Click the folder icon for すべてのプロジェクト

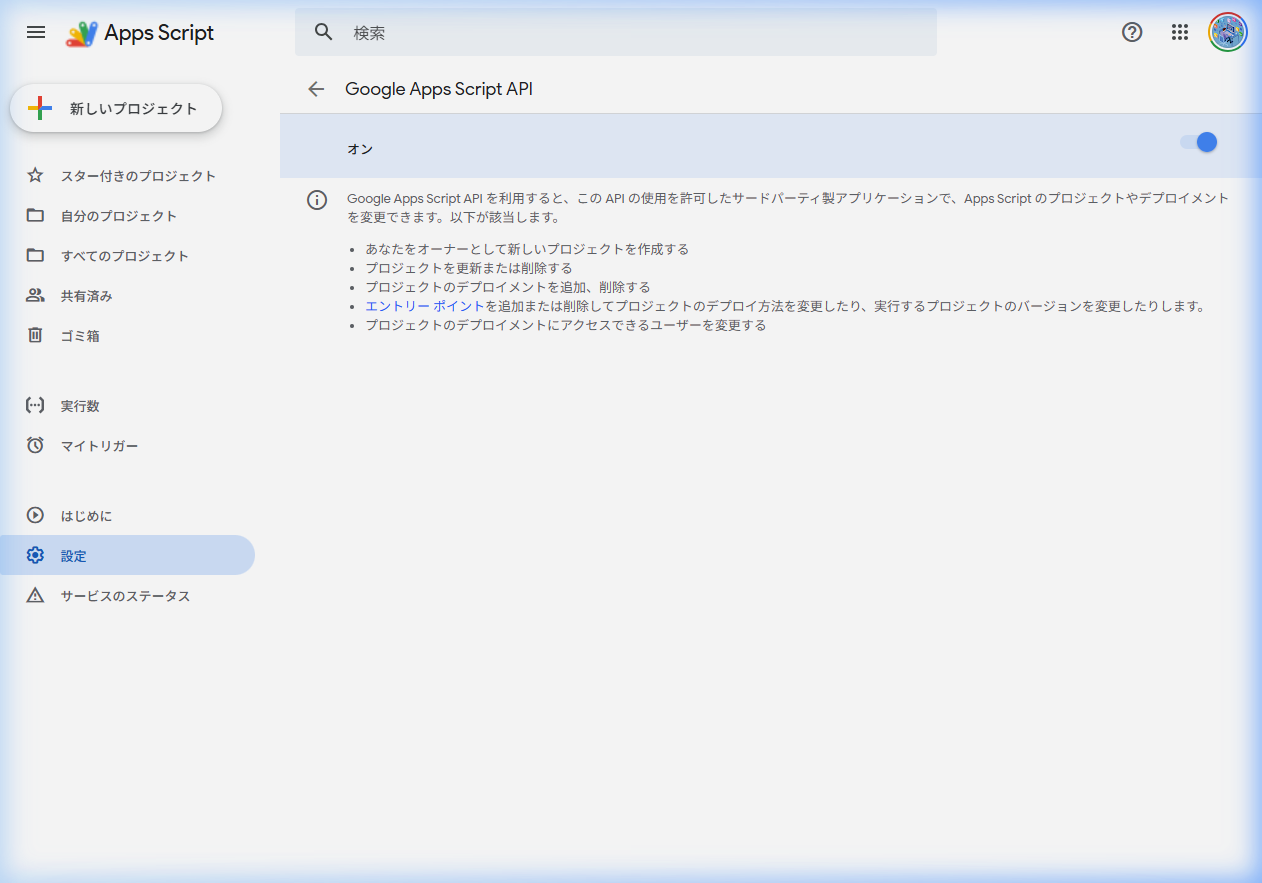tap(35, 256)
